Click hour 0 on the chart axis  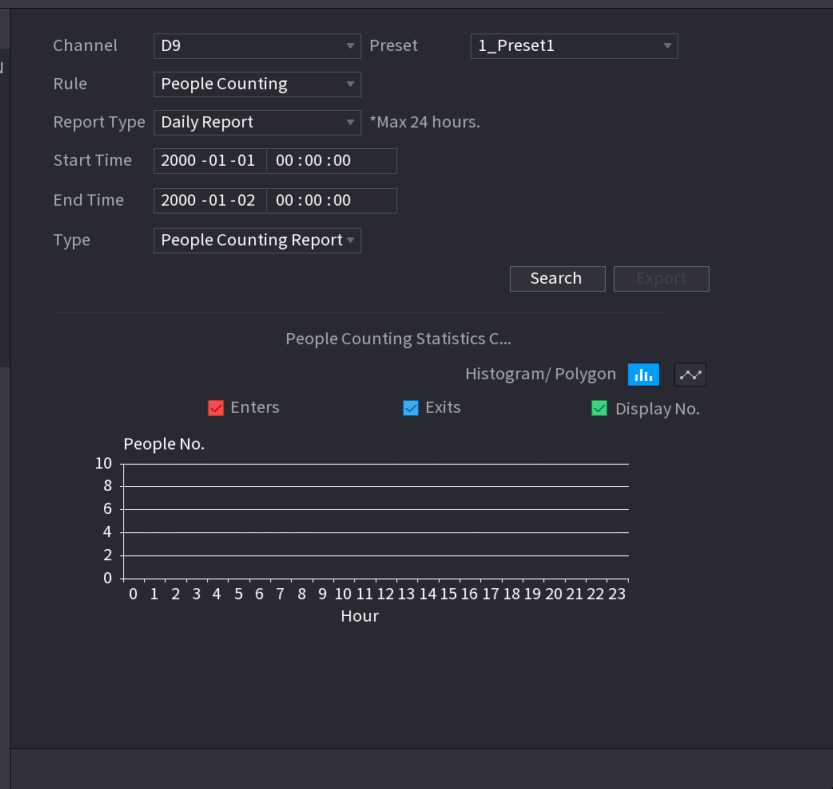pyautogui.click(x=133, y=594)
